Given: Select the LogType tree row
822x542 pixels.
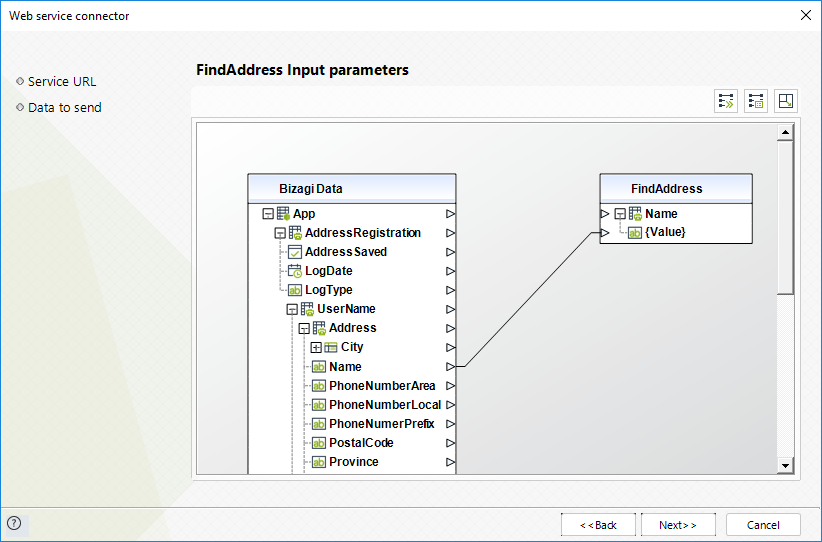Looking at the screenshot, I should tap(329, 290).
